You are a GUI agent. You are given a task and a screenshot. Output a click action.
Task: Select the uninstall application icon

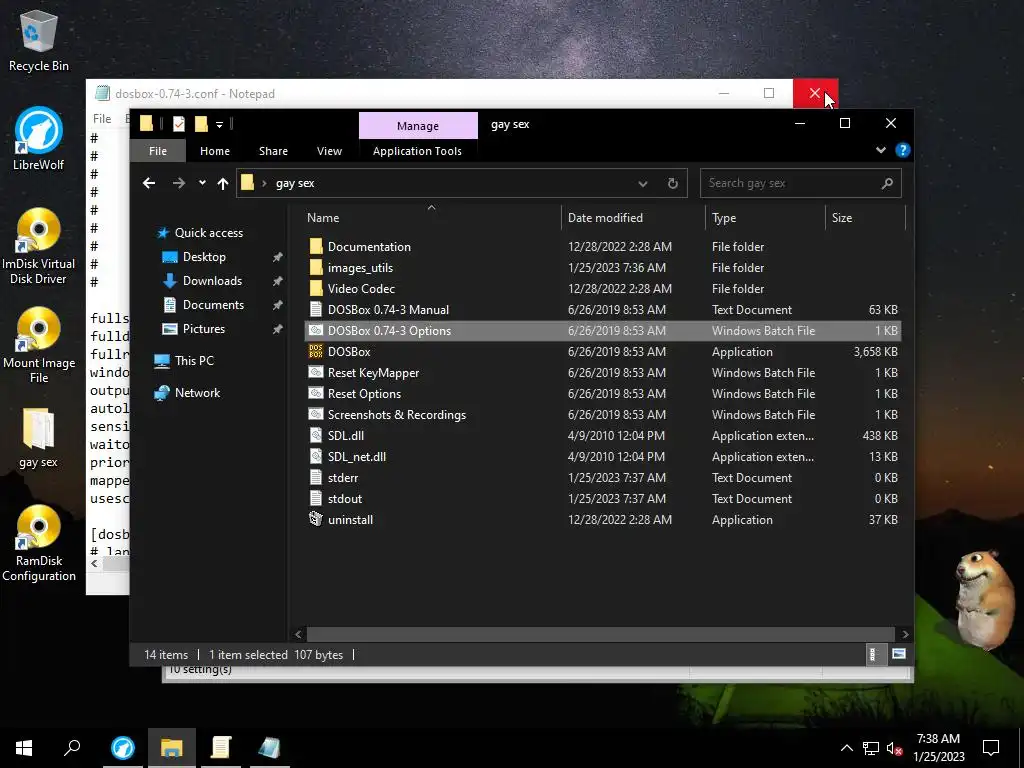coord(316,519)
